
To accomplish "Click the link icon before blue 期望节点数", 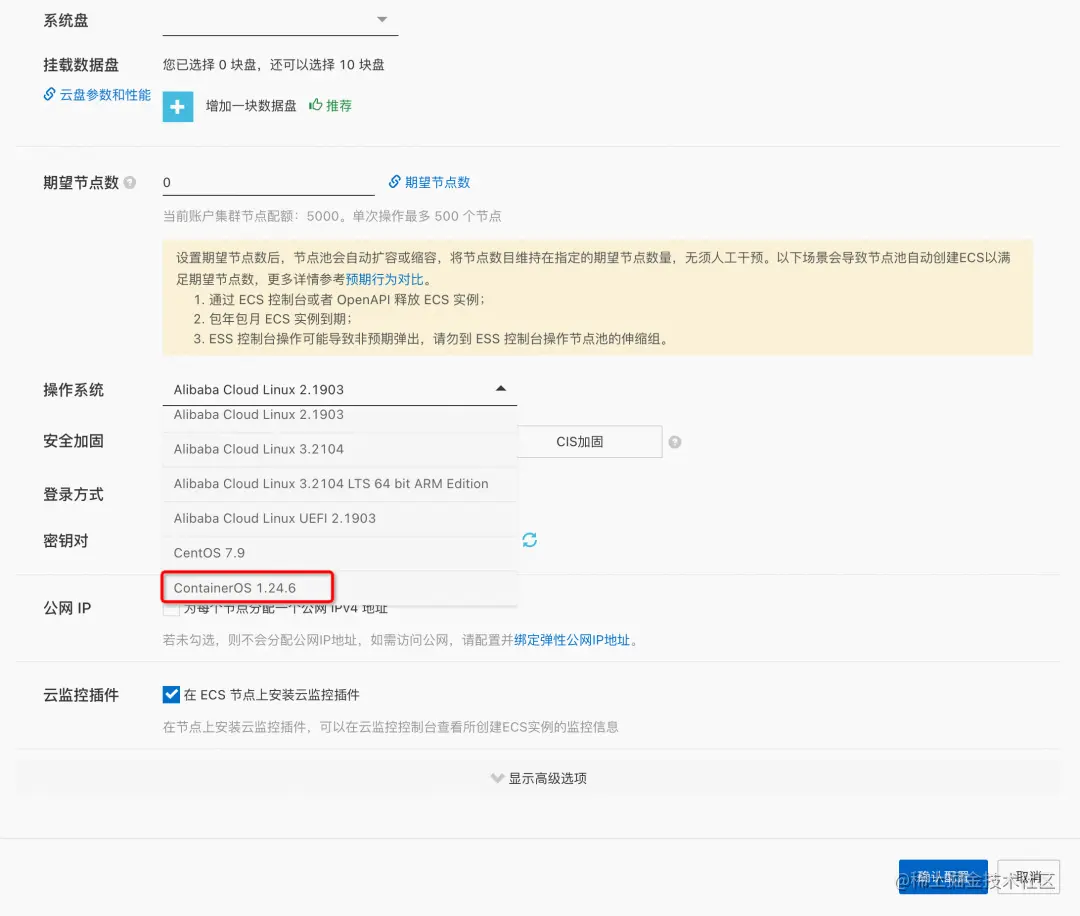I will [x=395, y=182].
